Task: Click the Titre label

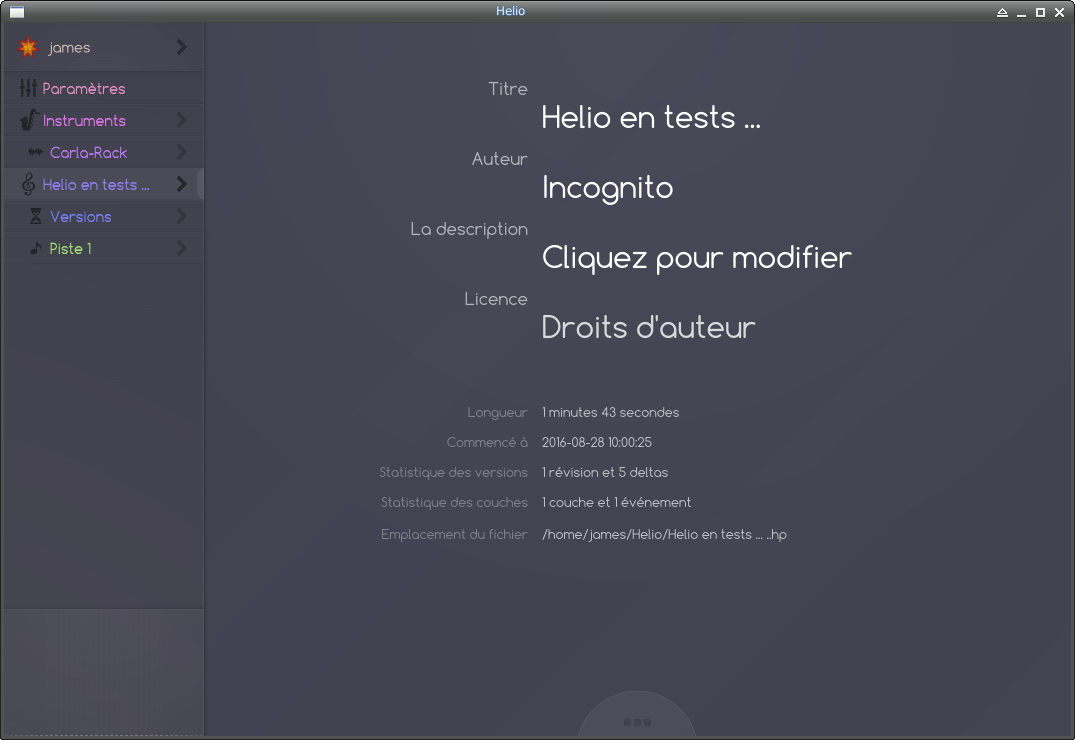Action: 508,89
